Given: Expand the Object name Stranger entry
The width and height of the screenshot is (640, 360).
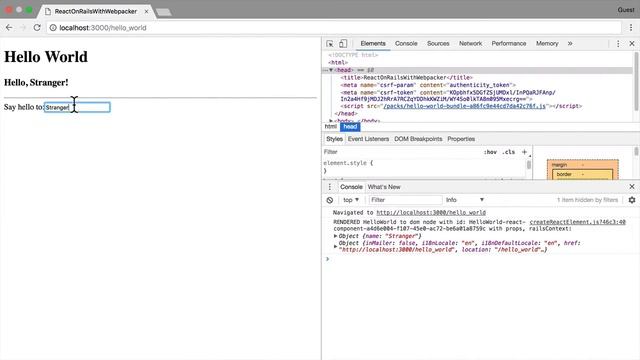Looking at the screenshot, I should coord(336,236).
